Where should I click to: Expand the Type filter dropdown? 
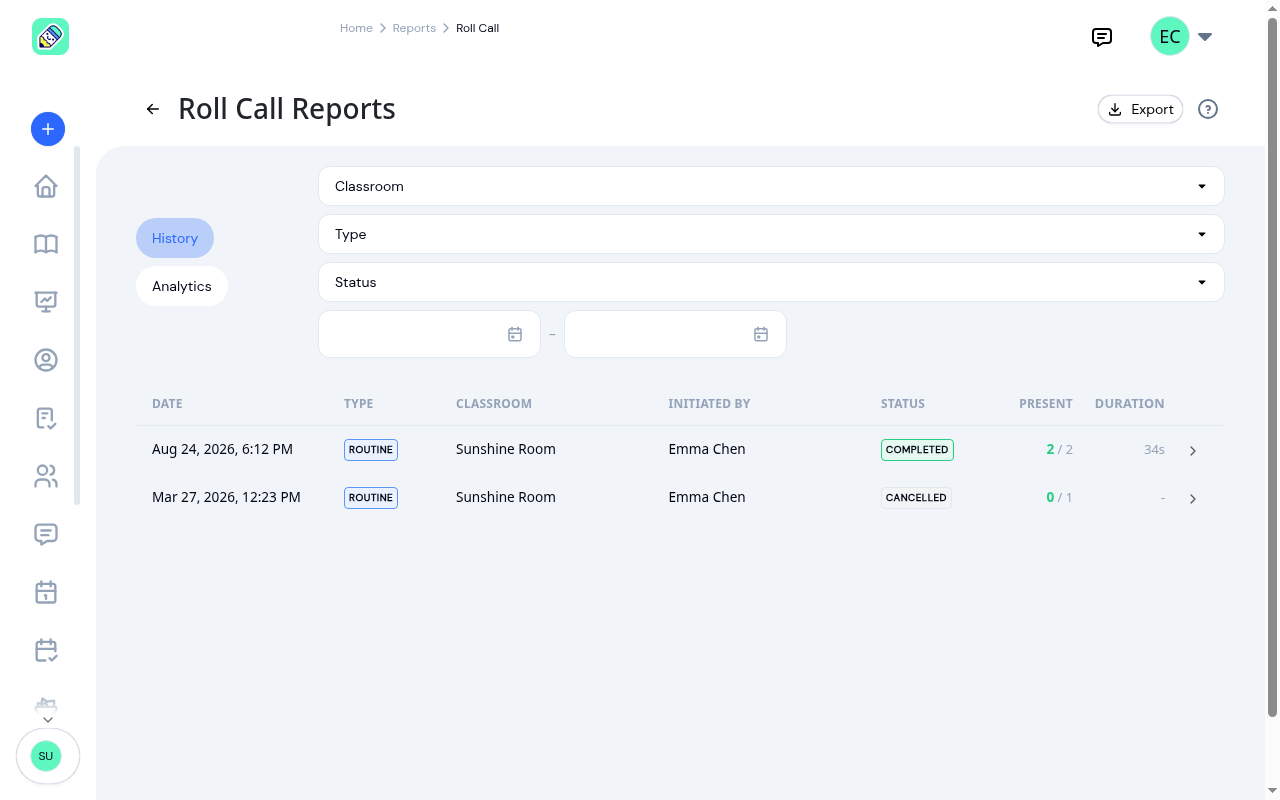[771, 234]
